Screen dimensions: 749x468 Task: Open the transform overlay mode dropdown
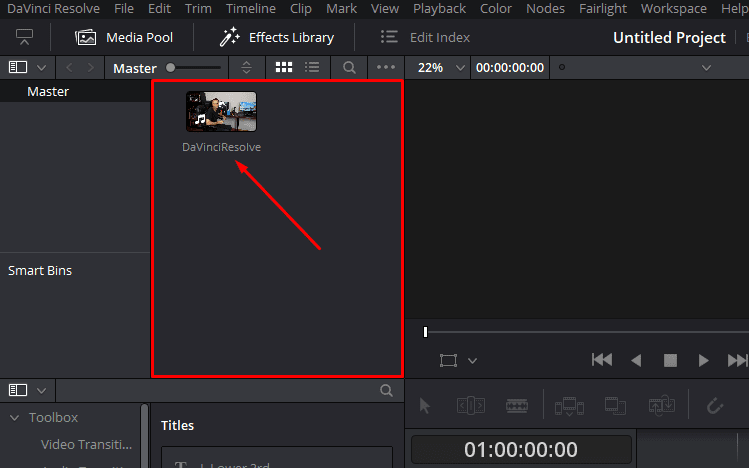click(x=472, y=361)
